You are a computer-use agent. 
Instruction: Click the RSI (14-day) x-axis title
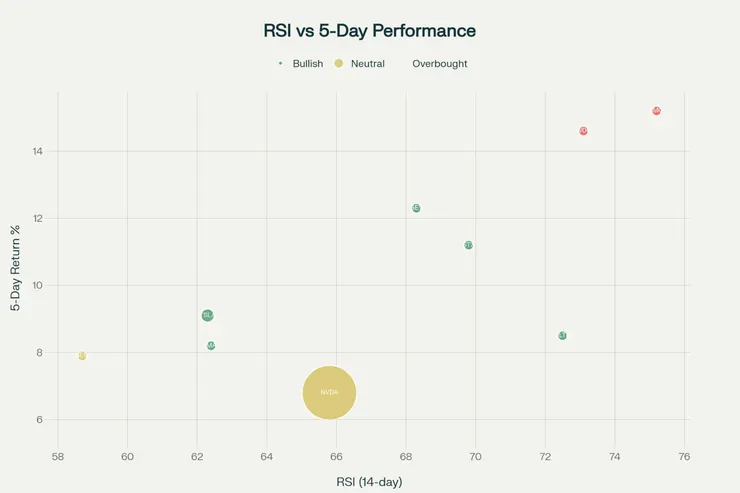click(372, 482)
